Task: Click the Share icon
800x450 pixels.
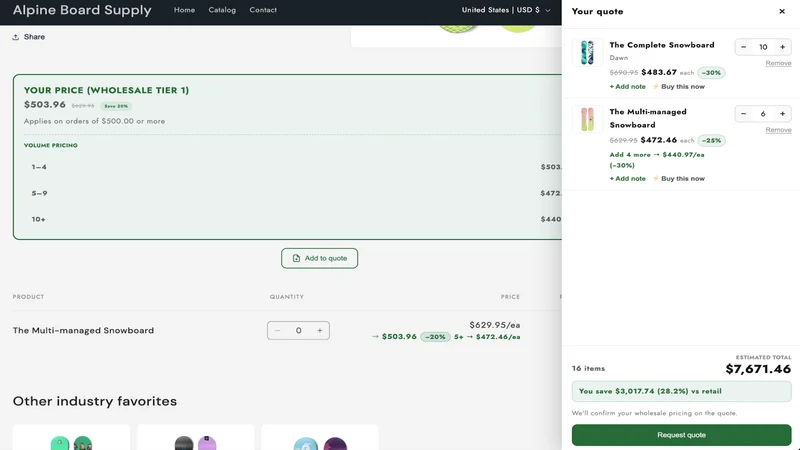Action: [x=16, y=37]
